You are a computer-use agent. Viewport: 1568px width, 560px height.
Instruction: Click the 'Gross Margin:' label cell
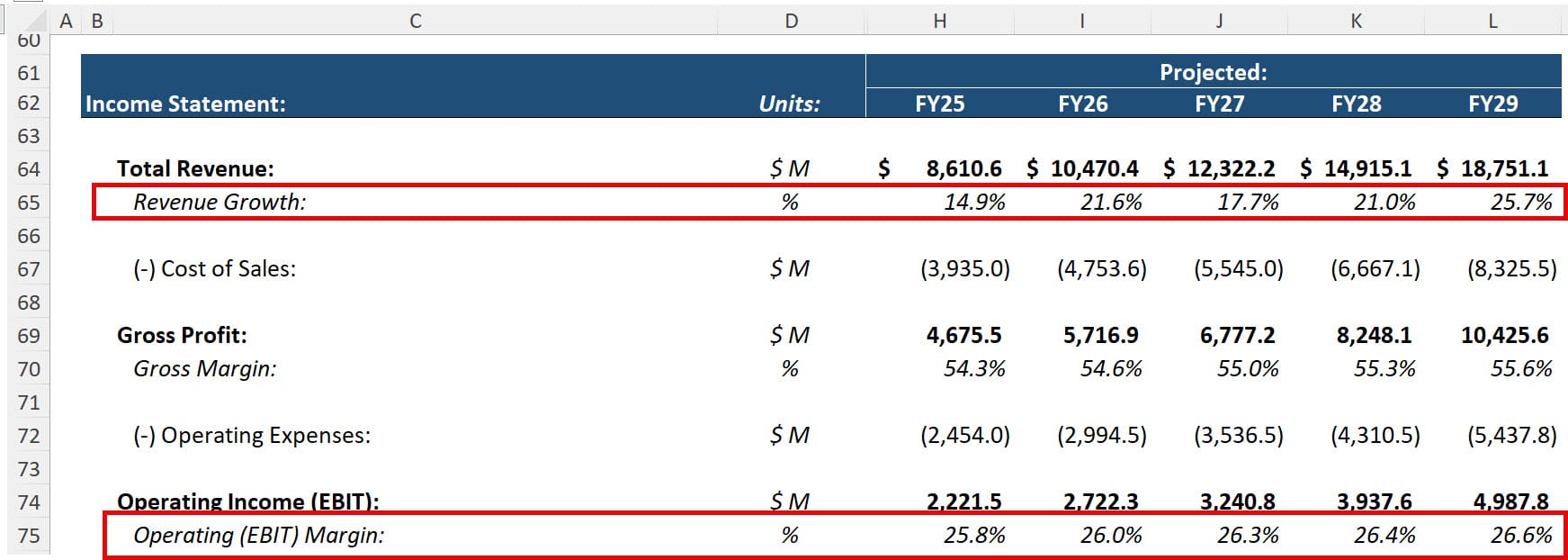204,368
